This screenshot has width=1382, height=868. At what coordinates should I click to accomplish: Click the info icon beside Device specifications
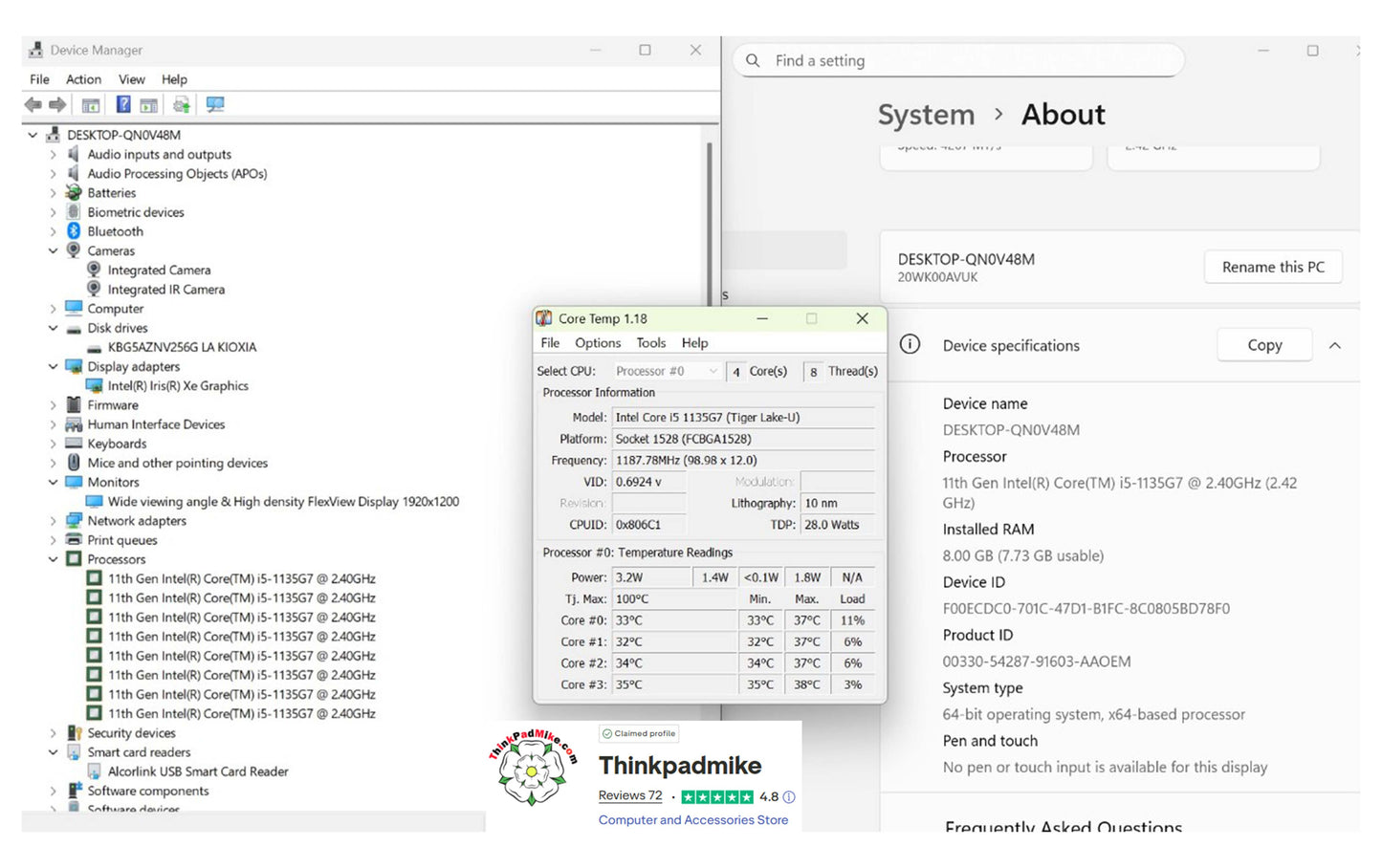(910, 345)
